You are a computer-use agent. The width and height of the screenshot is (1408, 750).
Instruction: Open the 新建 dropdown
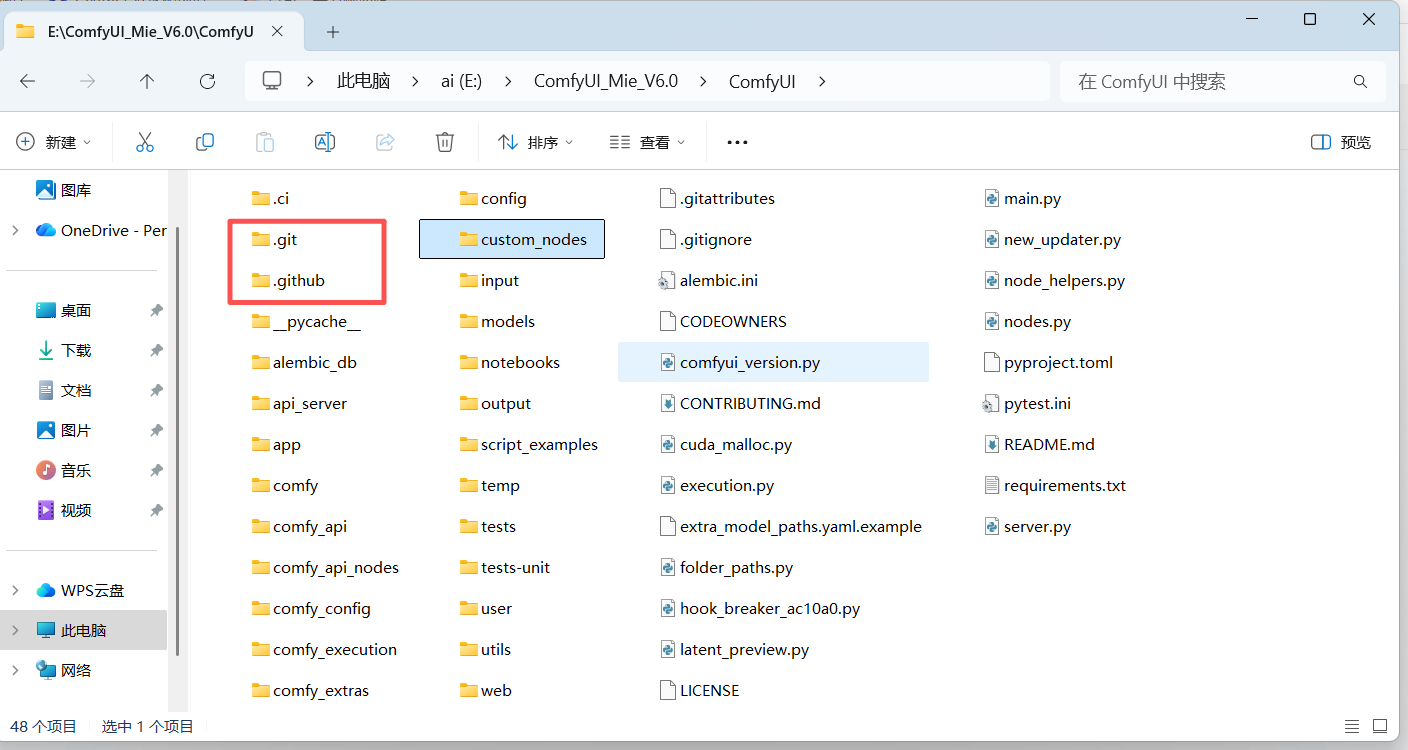pyautogui.click(x=54, y=142)
